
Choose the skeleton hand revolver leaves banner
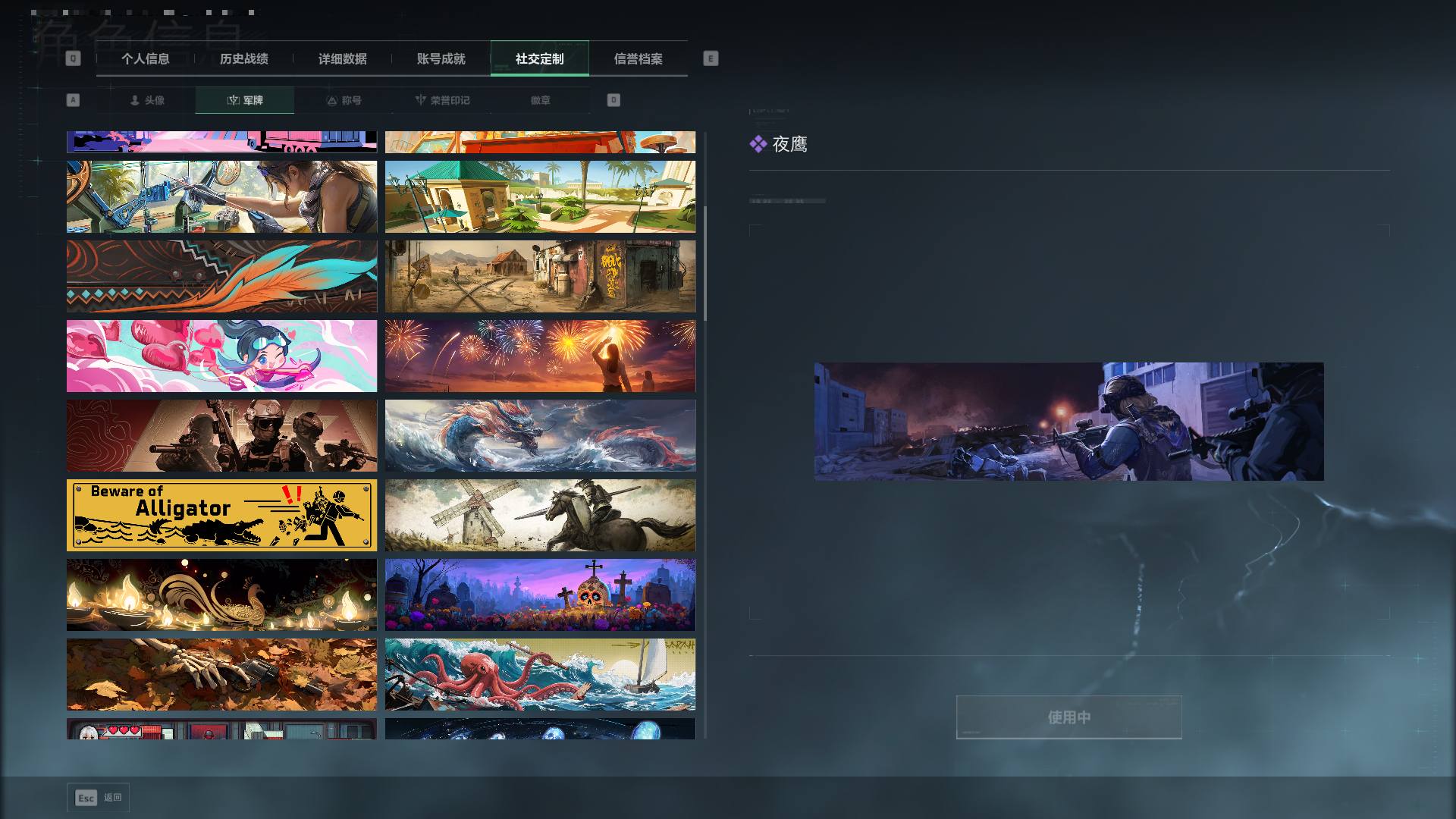pos(221,674)
